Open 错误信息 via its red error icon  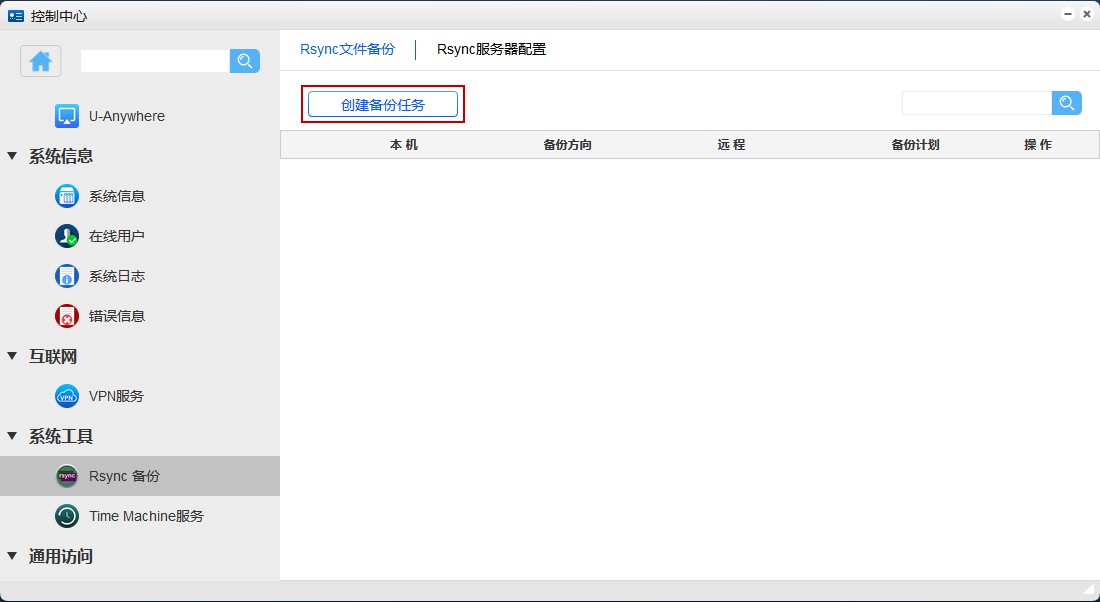pos(66,316)
